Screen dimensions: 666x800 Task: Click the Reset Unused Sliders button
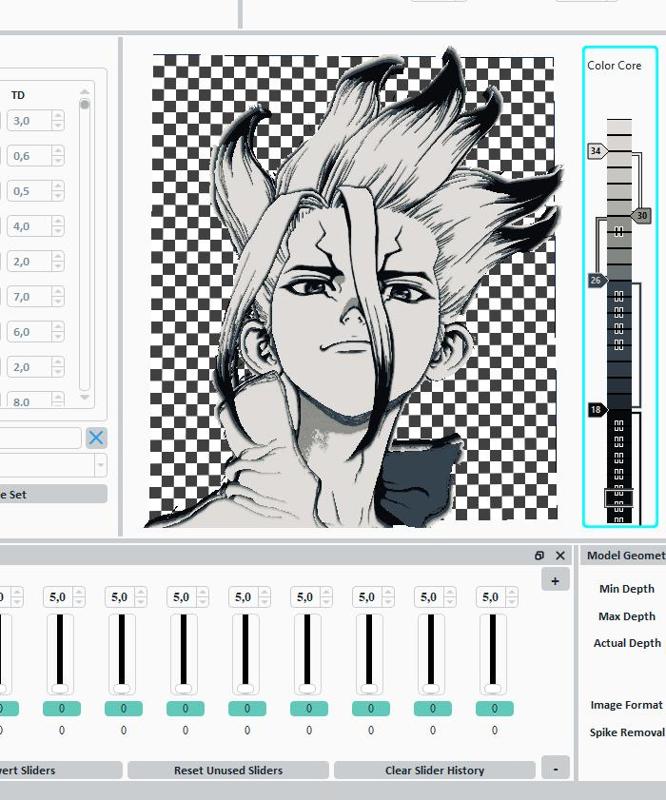click(x=228, y=770)
